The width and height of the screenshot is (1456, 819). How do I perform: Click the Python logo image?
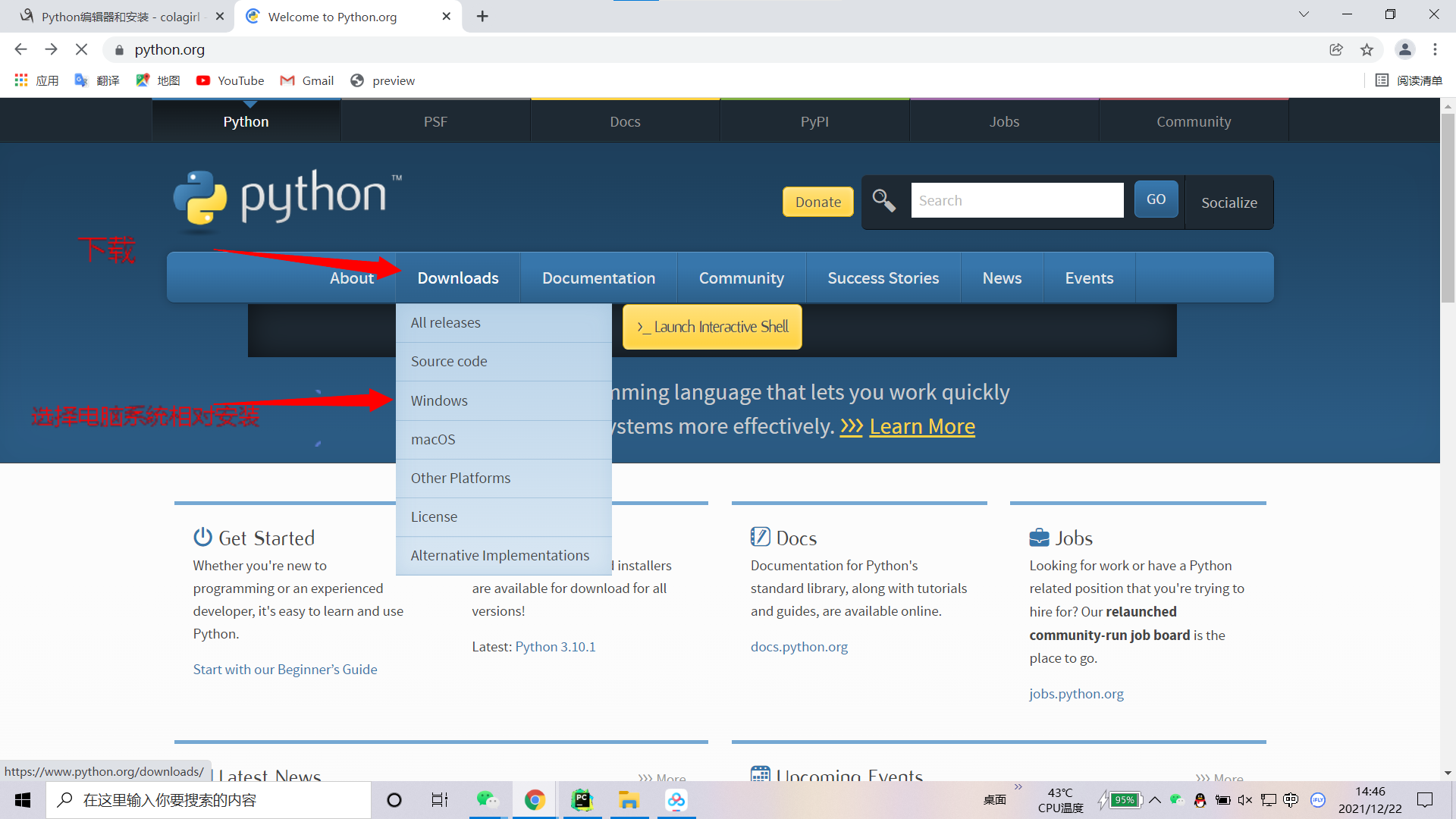pyautogui.click(x=287, y=197)
